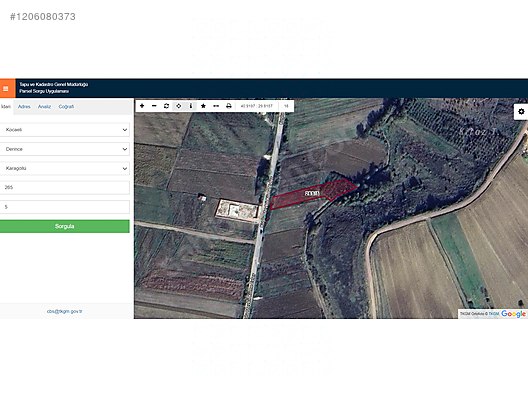Open the cbs@tkgm.gov.tr email link
Image resolution: width=528 pixels, height=396 pixels.
point(65,311)
